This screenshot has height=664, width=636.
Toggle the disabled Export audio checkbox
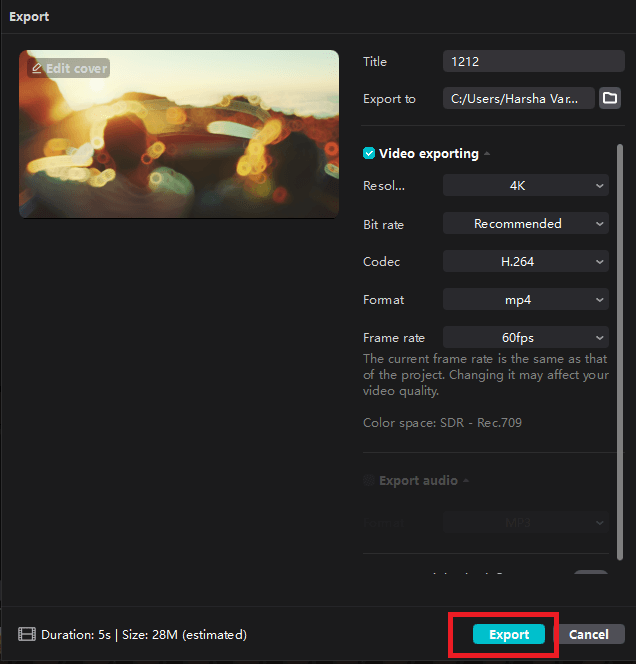tap(369, 481)
